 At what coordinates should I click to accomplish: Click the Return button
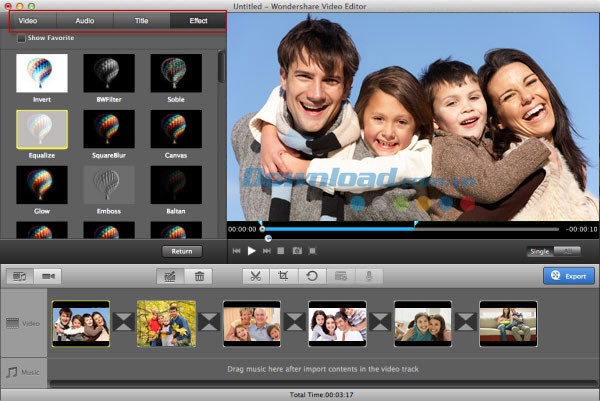tap(182, 251)
